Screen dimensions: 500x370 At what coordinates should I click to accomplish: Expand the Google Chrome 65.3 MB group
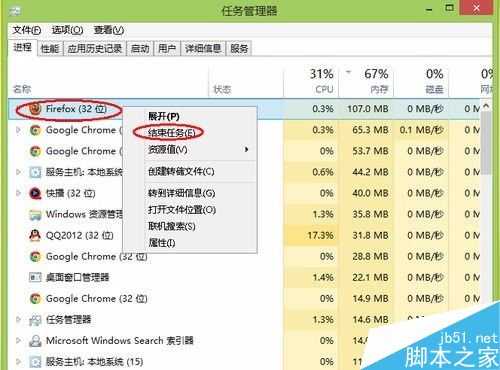[18, 130]
